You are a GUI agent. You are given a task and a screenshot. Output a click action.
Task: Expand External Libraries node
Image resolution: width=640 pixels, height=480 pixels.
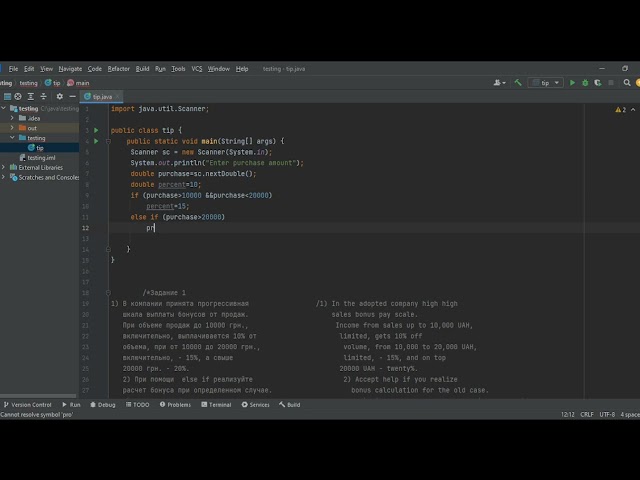pos(4,167)
